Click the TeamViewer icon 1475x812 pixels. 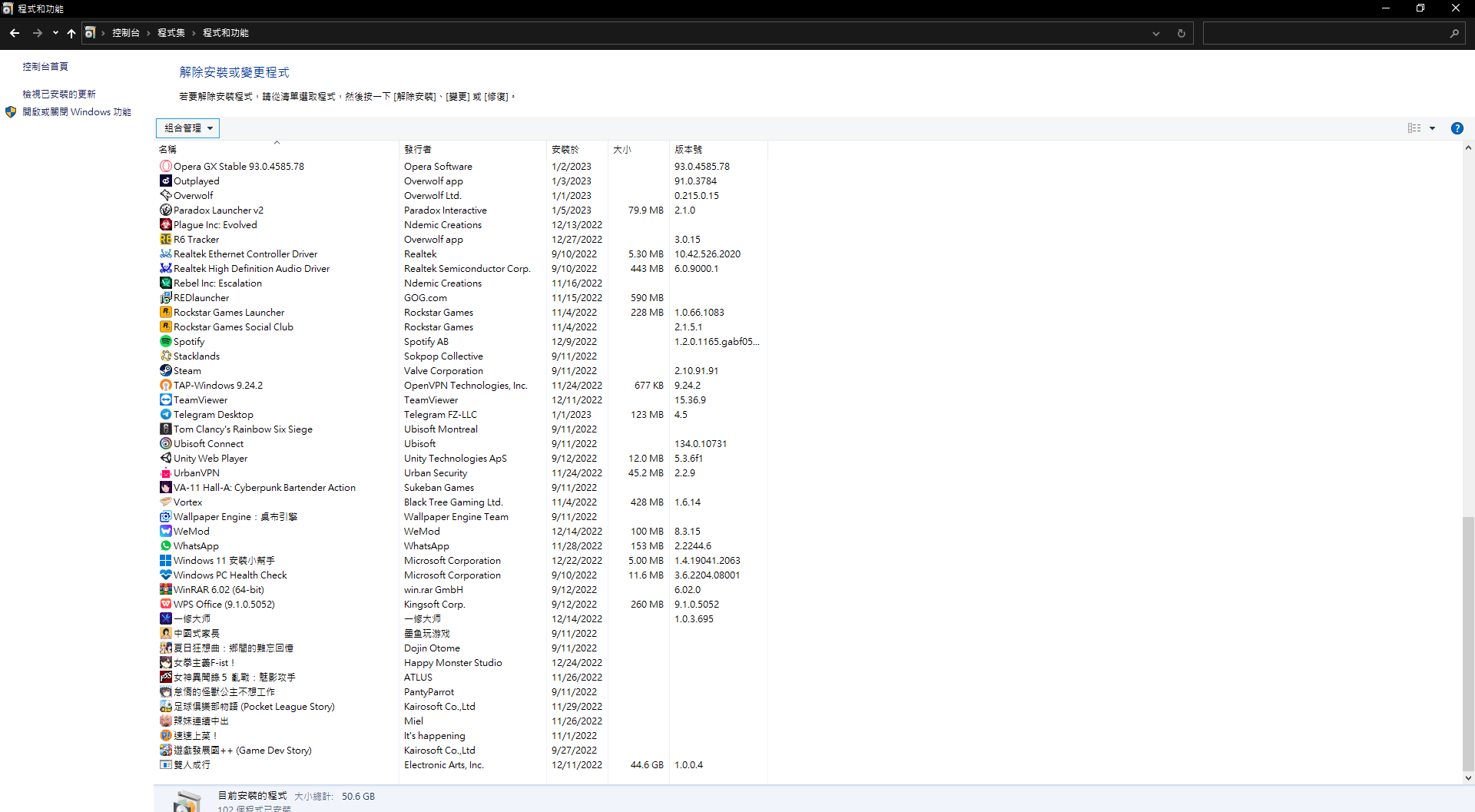pyautogui.click(x=165, y=400)
